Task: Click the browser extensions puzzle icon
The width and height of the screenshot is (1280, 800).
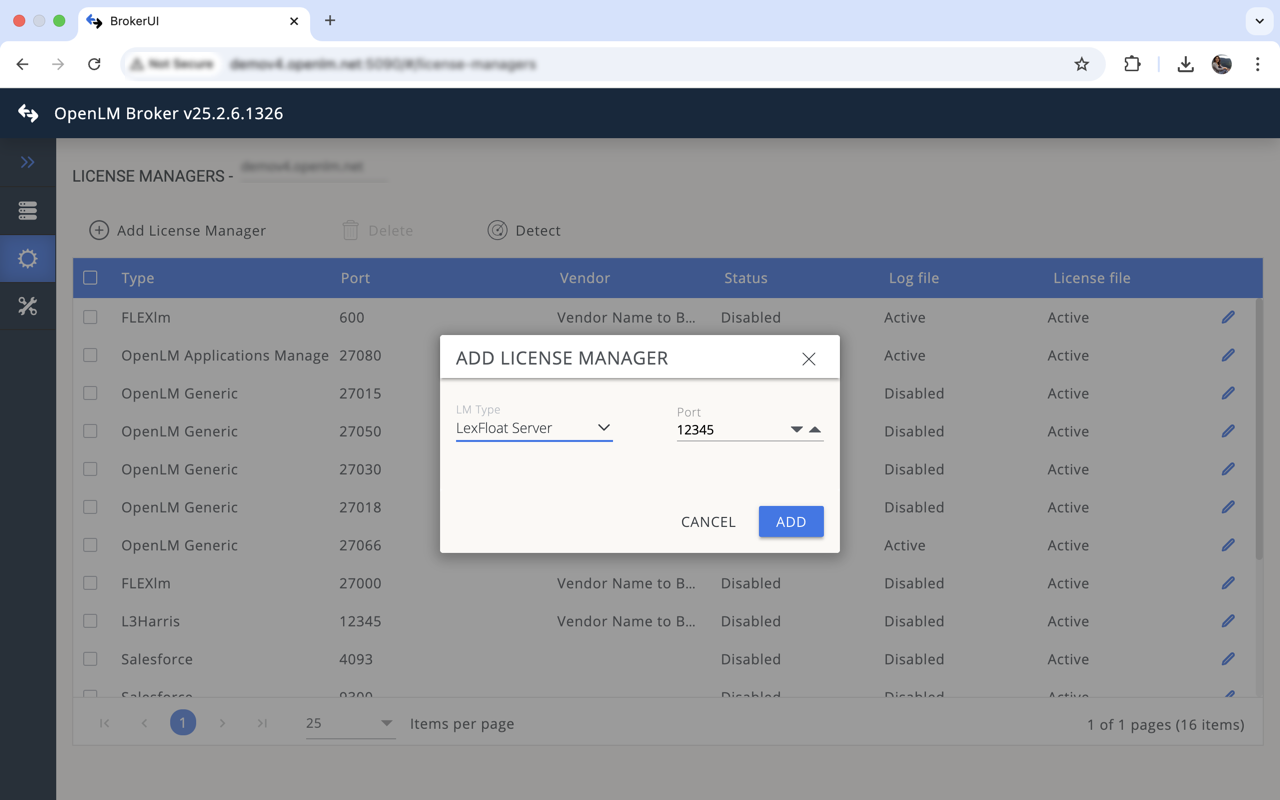Action: 1132,63
